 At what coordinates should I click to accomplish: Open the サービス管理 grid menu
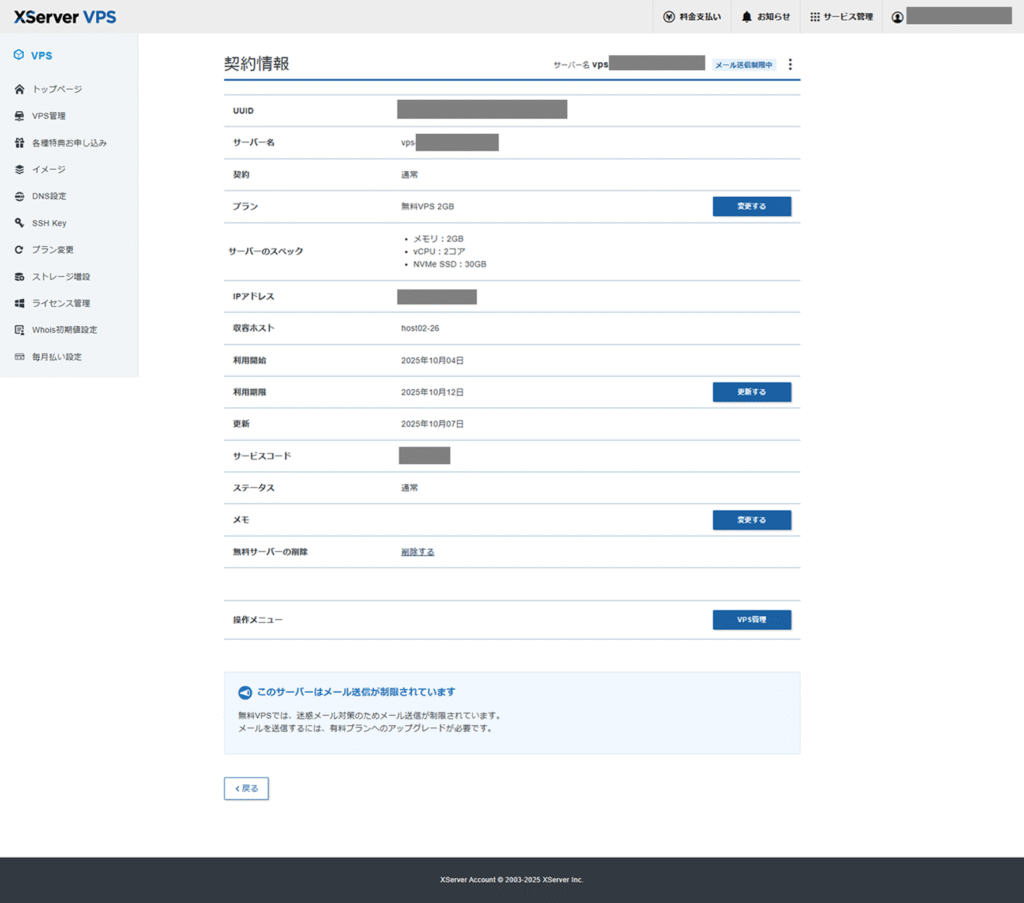842,17
